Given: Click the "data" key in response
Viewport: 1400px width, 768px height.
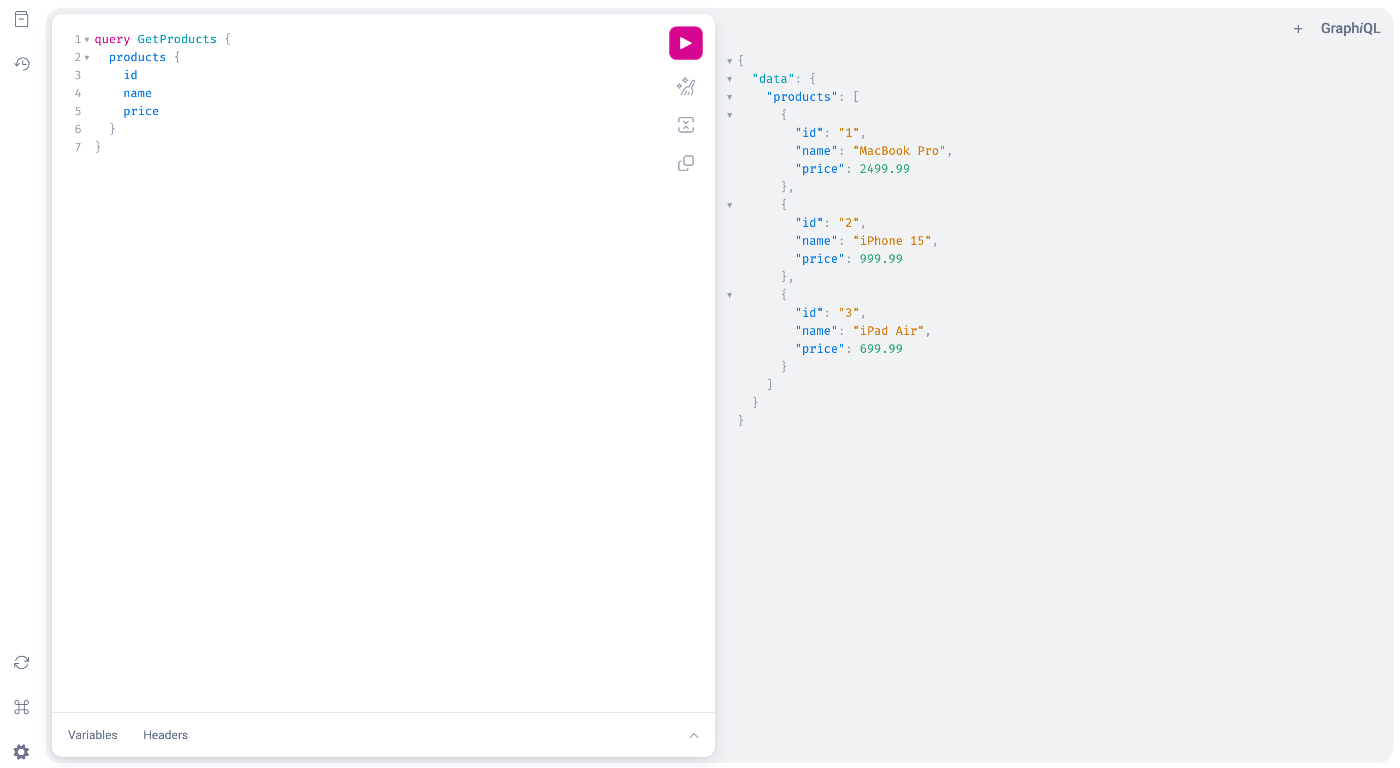Looking at the screenshot, I should [773, 79].
